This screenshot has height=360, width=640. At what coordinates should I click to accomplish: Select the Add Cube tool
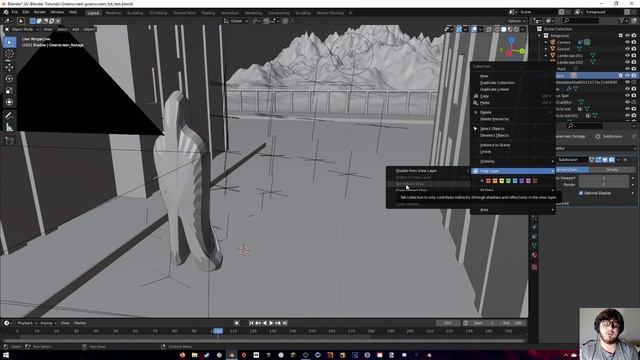[9, 141]
